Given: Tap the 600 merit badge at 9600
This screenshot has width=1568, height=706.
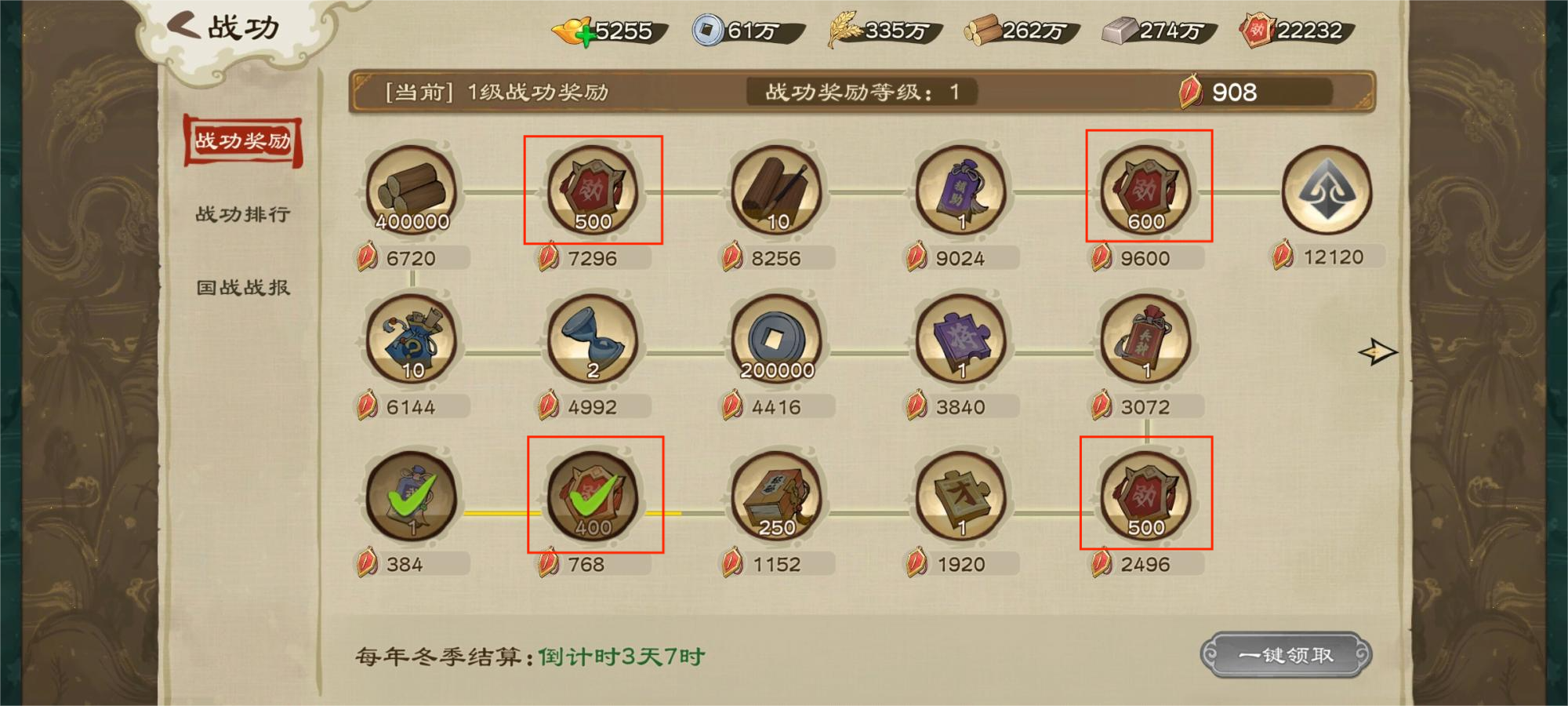Looking at the screenshot, I should 1145,191.
